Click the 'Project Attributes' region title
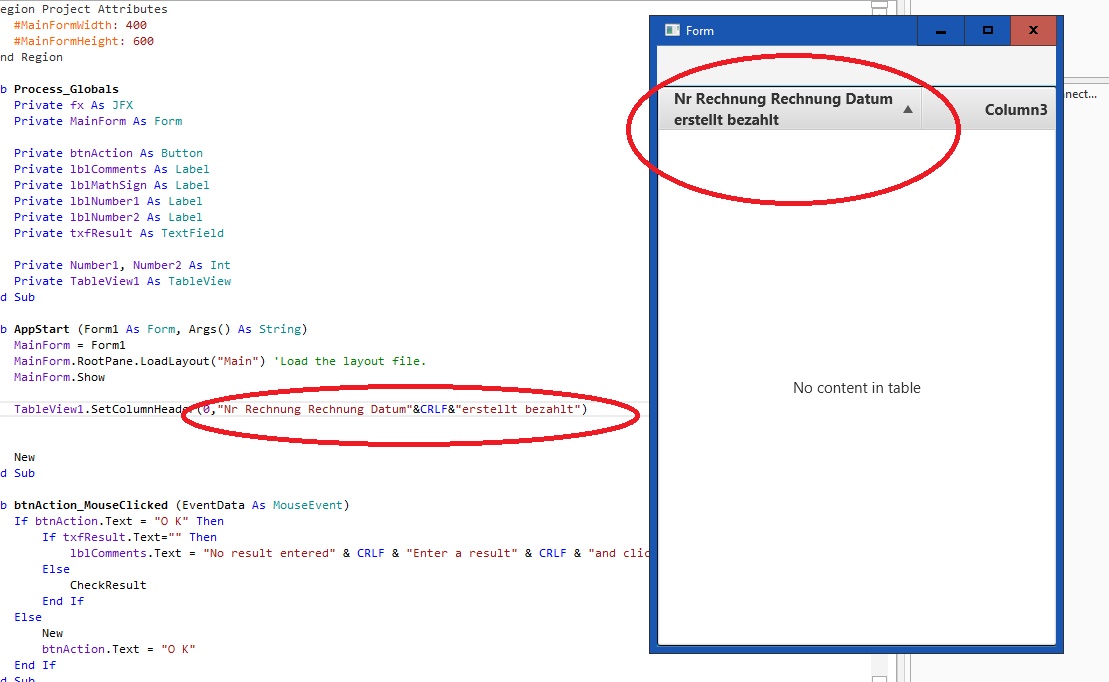1109x682 pixels. click(105, 9)
